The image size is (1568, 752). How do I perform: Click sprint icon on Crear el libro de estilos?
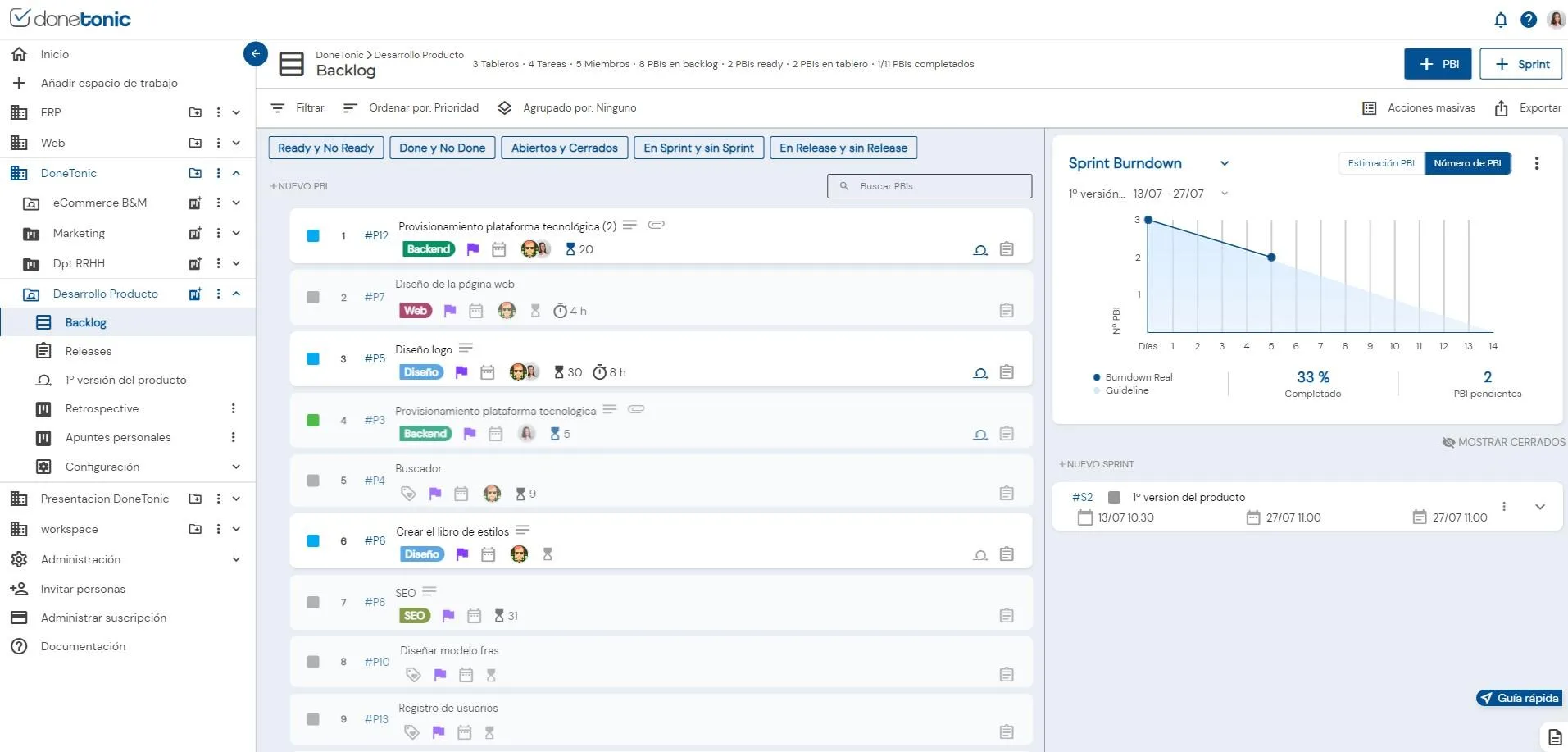click(980, 555)
